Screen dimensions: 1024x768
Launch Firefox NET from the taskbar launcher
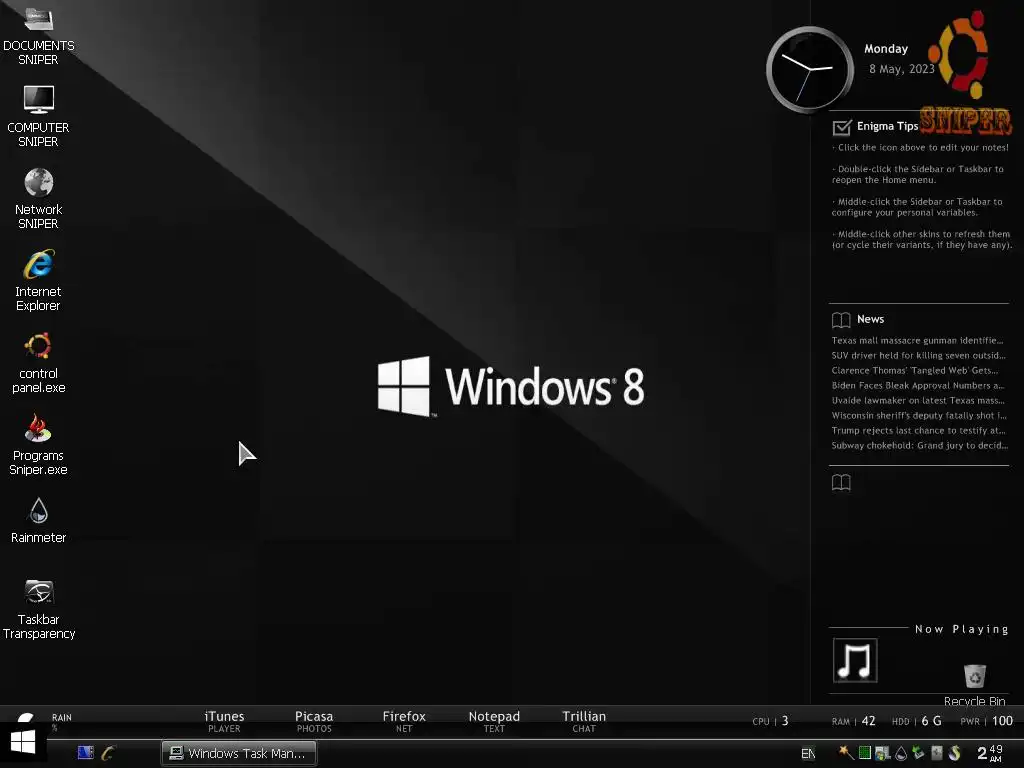tap(404, 722)
